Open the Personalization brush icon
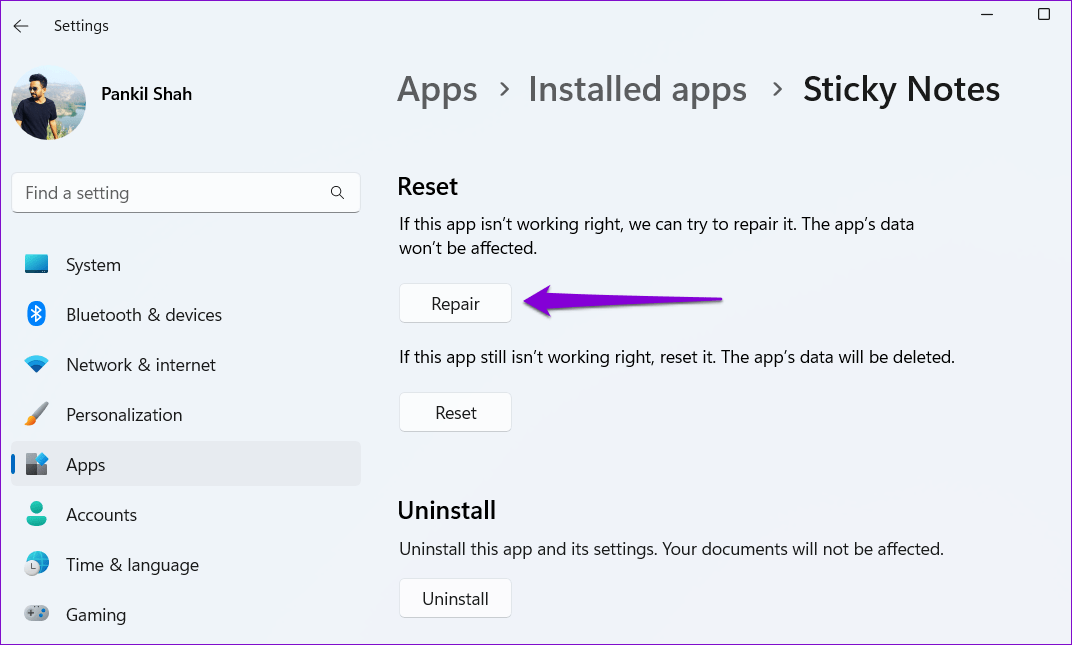Viewport: 1072px width, 645px height. click(x=36, y=414)
